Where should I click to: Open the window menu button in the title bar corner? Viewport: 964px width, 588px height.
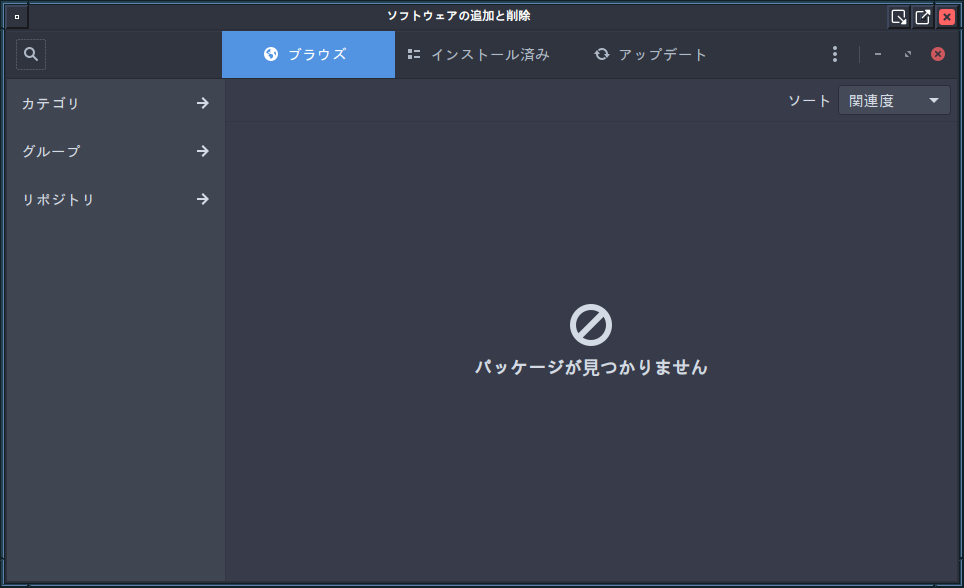coord(17,17)
